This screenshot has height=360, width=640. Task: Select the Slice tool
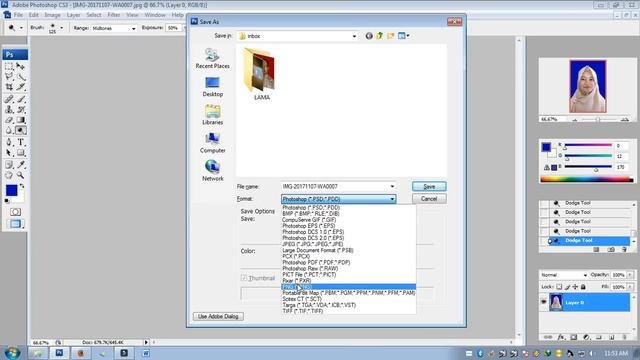coord(20,87)
